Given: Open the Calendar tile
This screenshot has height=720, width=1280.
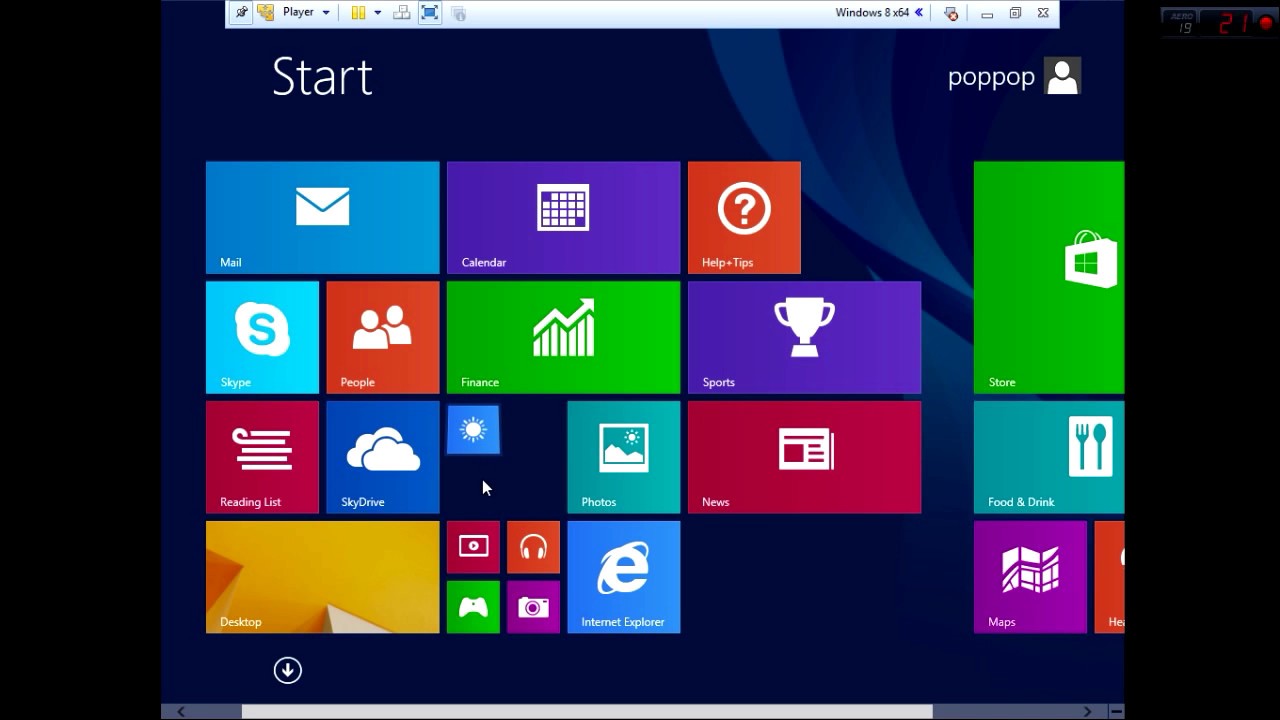Looking at the screenshot, I should click(563, 217).
